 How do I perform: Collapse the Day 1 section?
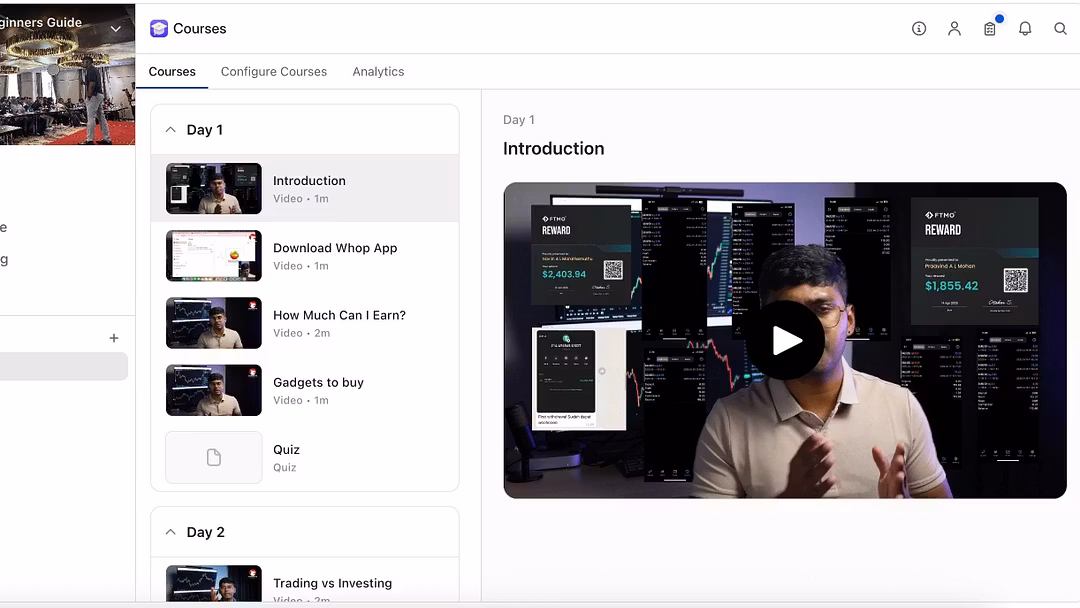[170, 130]
